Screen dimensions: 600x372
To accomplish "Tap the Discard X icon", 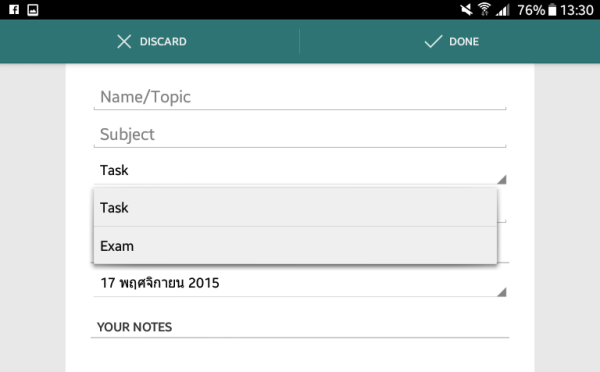I will [x=124, y=41].
